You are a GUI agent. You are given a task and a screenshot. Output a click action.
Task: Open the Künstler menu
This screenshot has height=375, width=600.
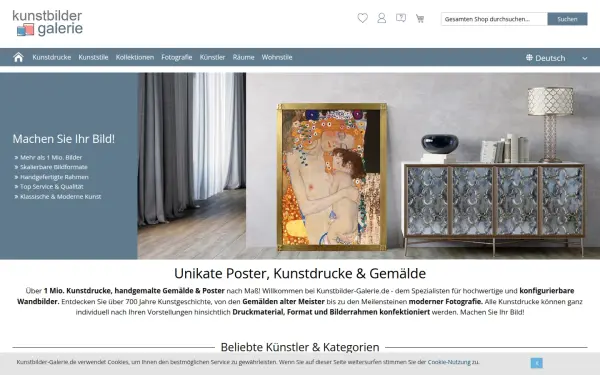pyautogui.click(x=212, y=57)
